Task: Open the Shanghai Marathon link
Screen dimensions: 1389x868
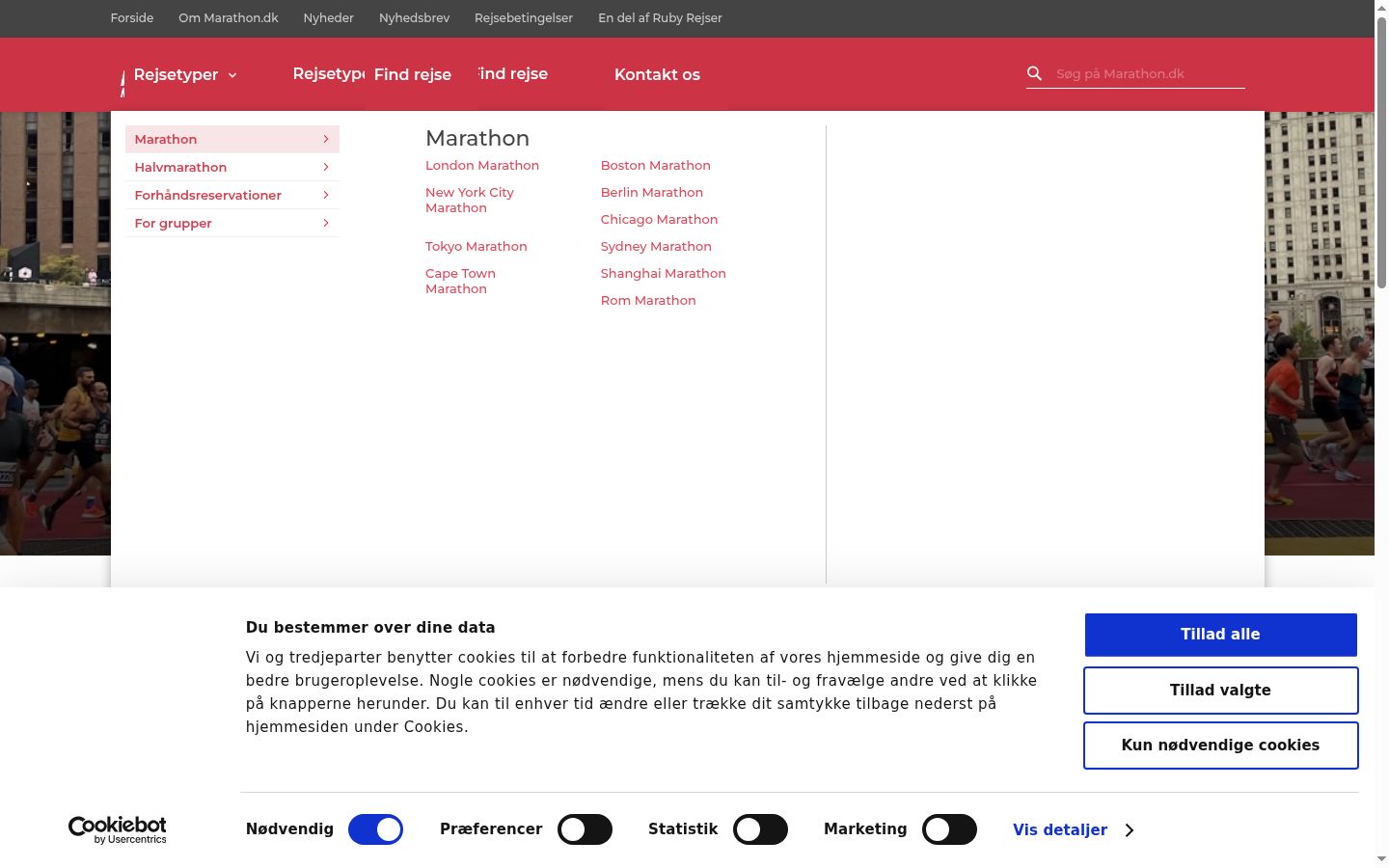Action: (x=664, y=273)
